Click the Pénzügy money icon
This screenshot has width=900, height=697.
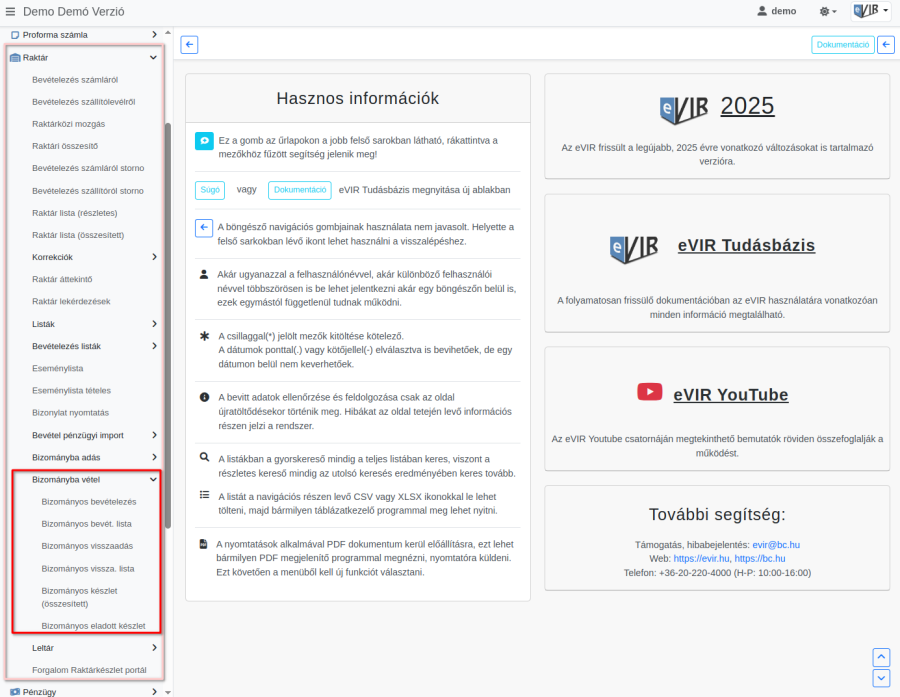point(15,692)
